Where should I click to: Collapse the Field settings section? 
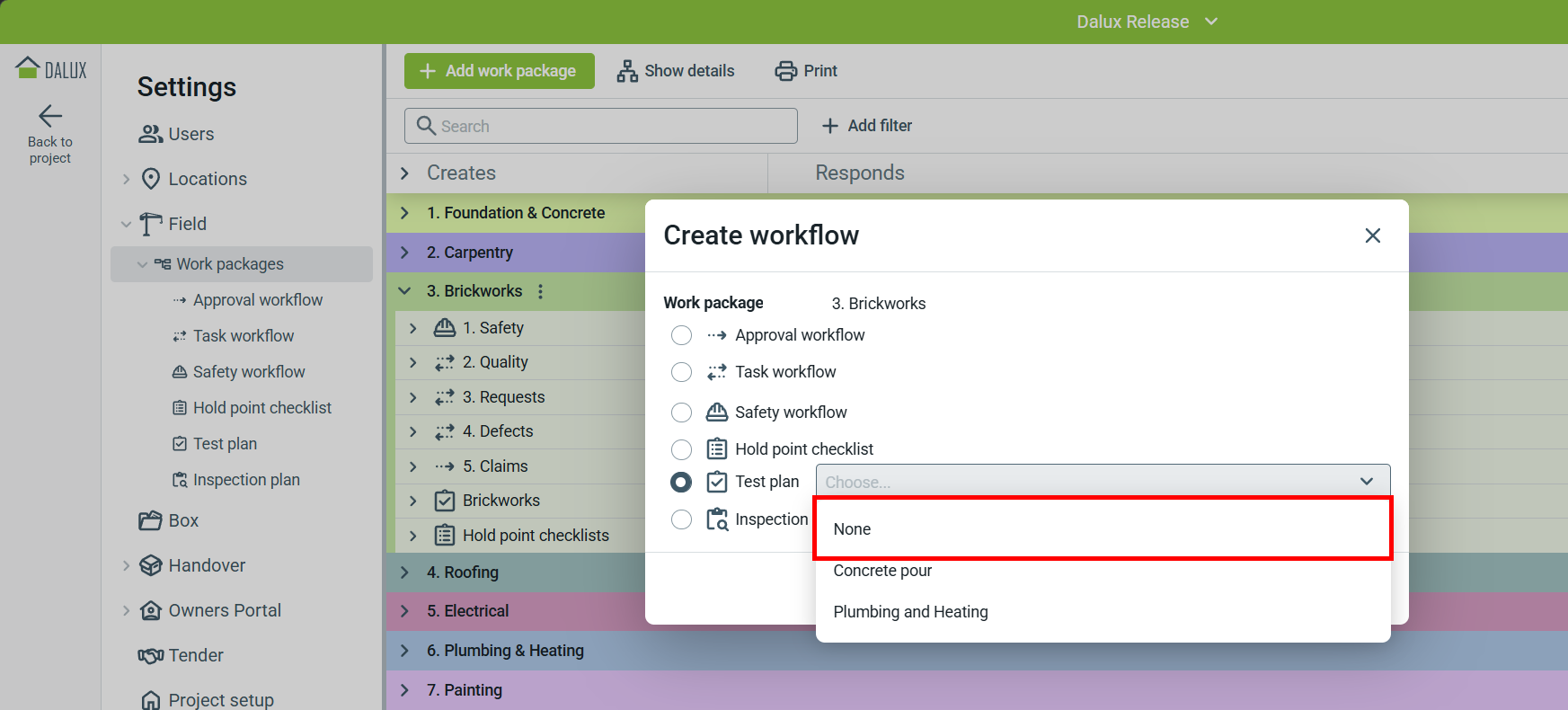point(127,224)
